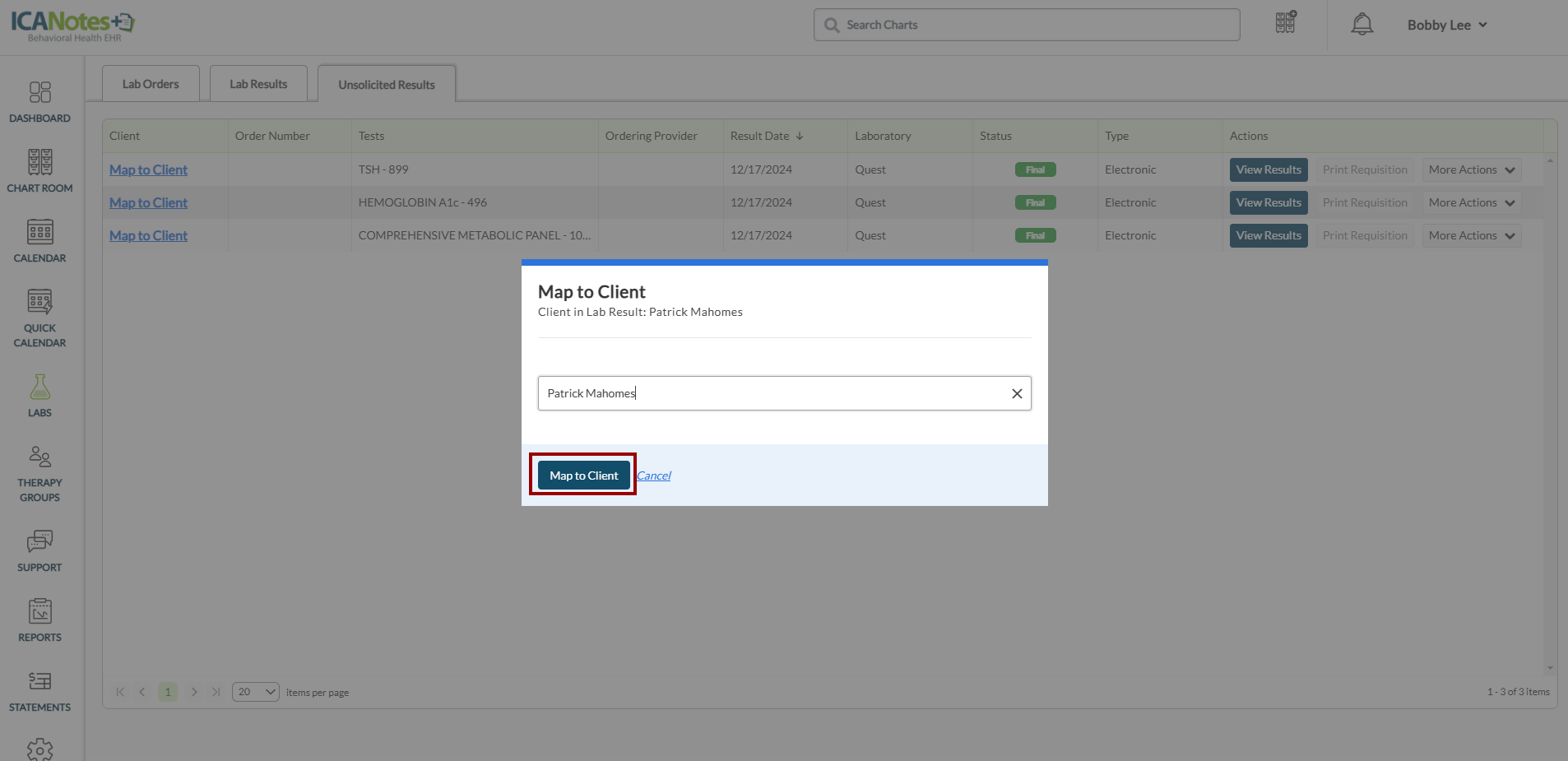Go to the Chart Room icon
This screenshot has height=761, width=1568.
pos(39,162)
